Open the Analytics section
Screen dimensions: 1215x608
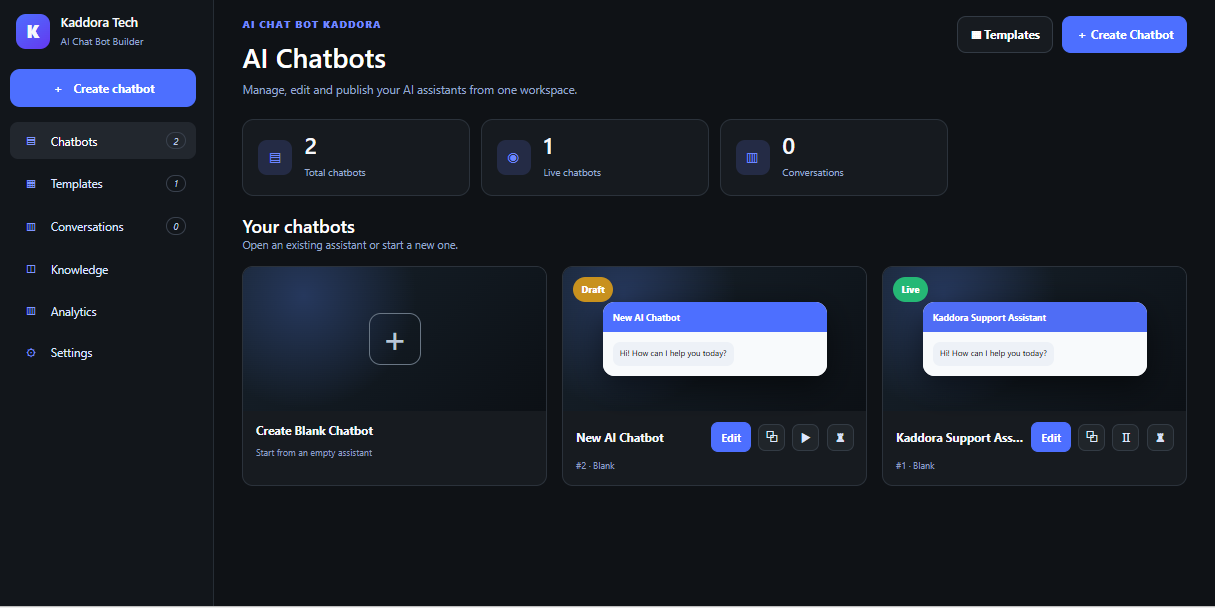click(x=103, y=312)
